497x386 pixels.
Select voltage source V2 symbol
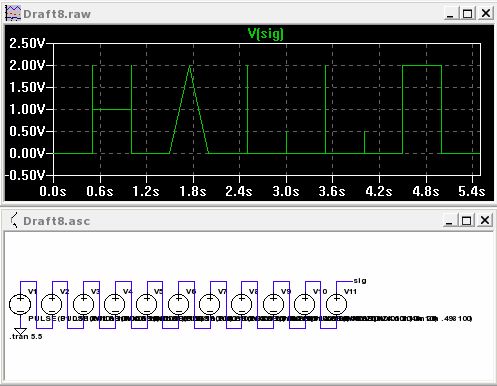tap(52, 304)
